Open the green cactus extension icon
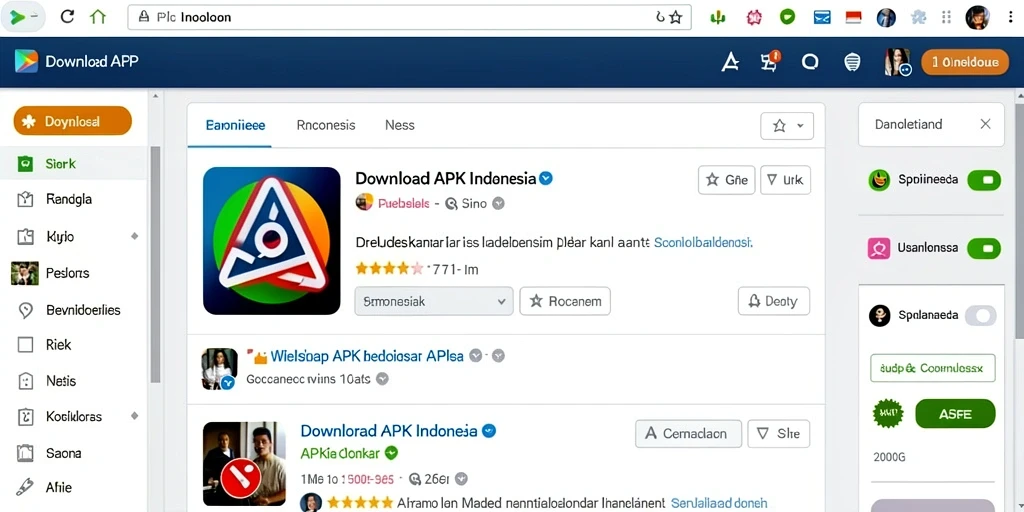Viewport: 1024px width, 512px height. pos(718,17)
